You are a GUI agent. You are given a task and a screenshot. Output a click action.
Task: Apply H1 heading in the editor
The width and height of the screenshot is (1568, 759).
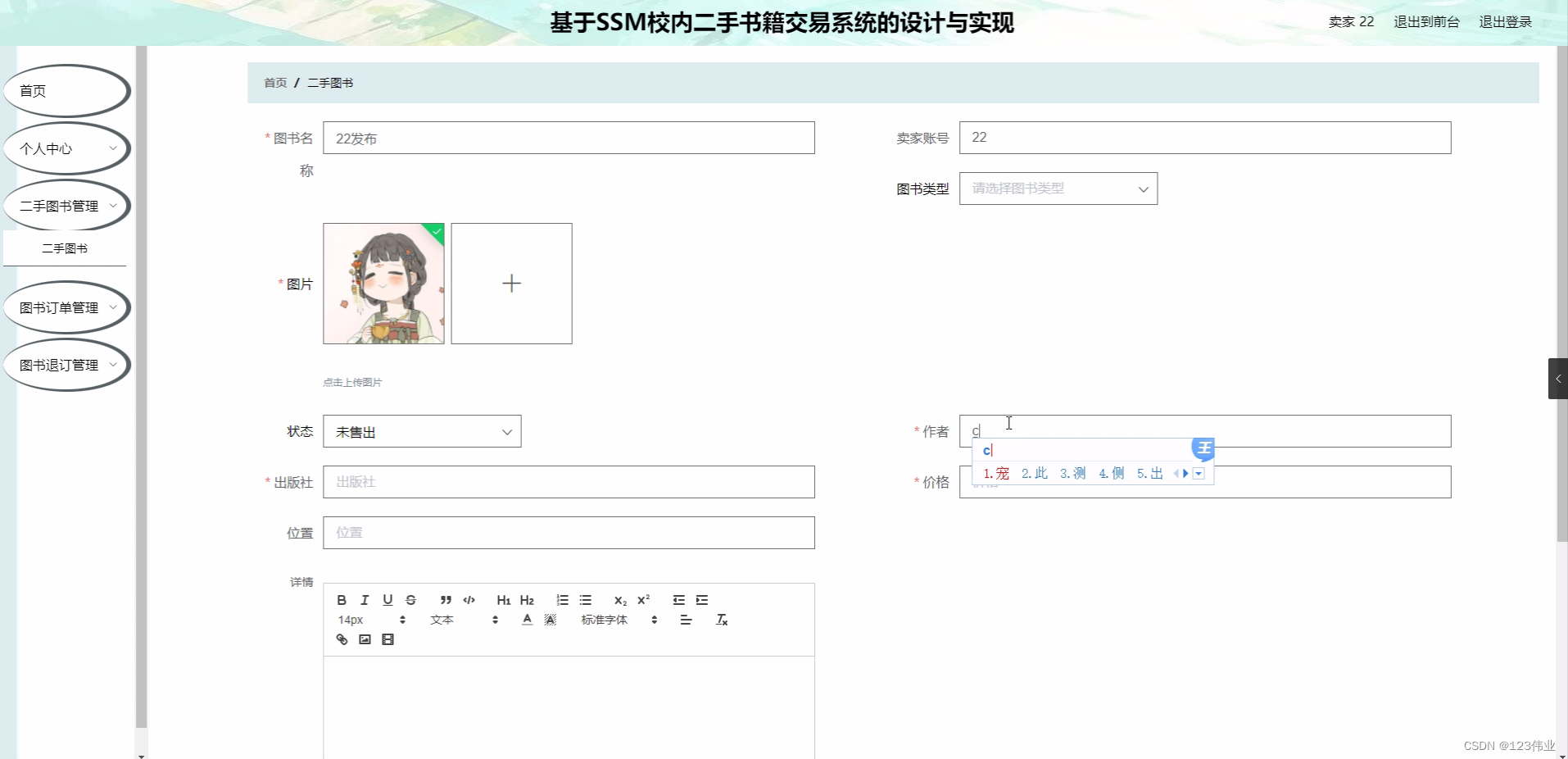[503, 600]
